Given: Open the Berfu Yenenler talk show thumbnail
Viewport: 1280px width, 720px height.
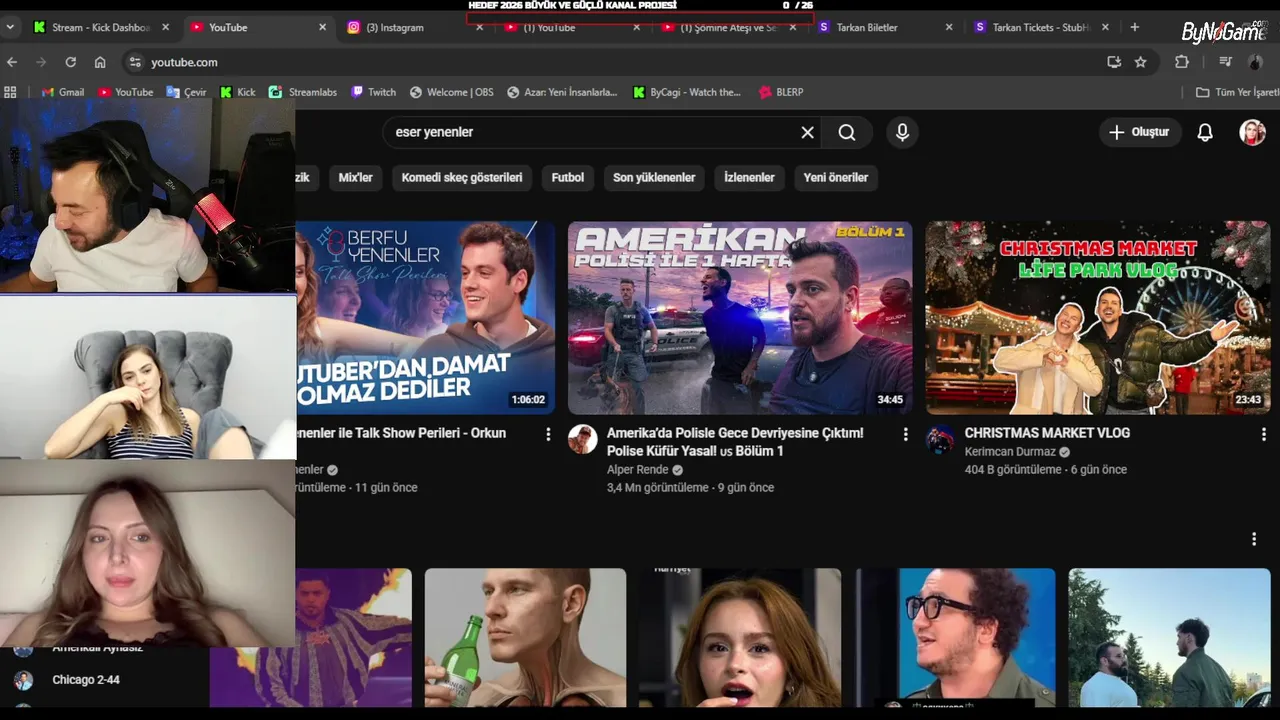Looking at the screenshot, I should coord(426,318).
